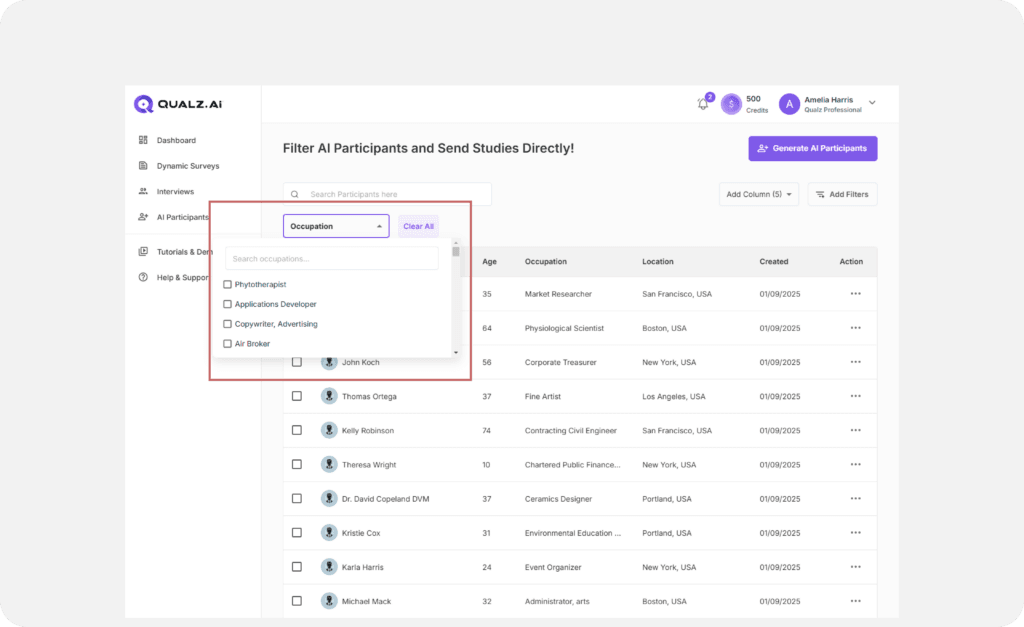Image resolution: width=1024 pixels, height=627 pixels.
Task: Click the search magnifier icon
Action: pyautogui.click(x=295, y=195)
